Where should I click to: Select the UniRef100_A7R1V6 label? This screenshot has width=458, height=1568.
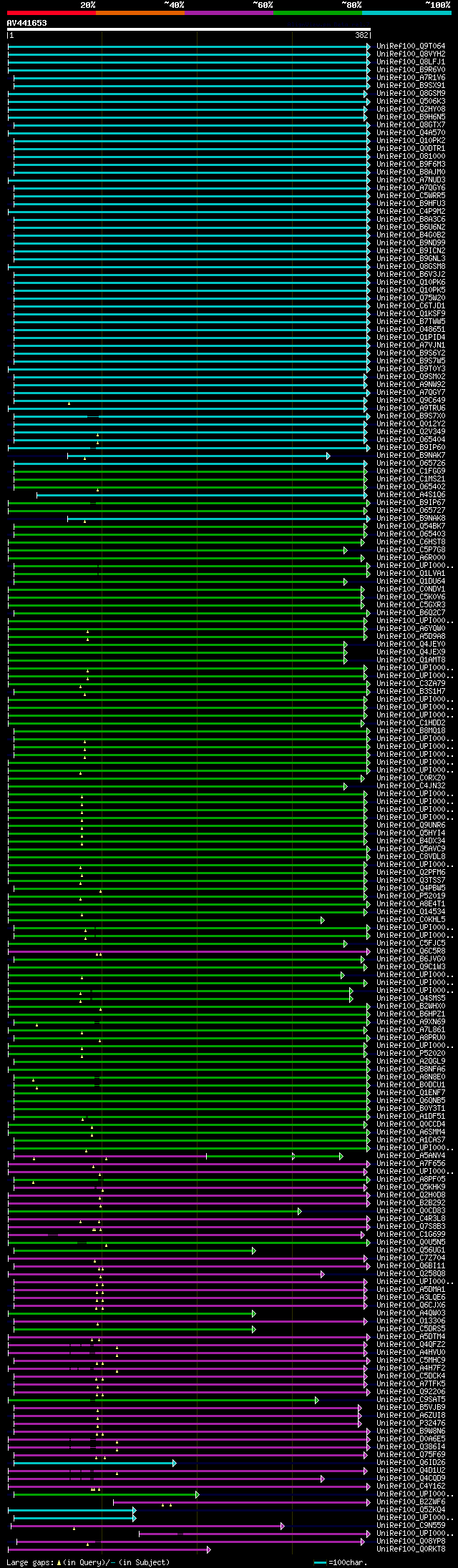[411, 78]
